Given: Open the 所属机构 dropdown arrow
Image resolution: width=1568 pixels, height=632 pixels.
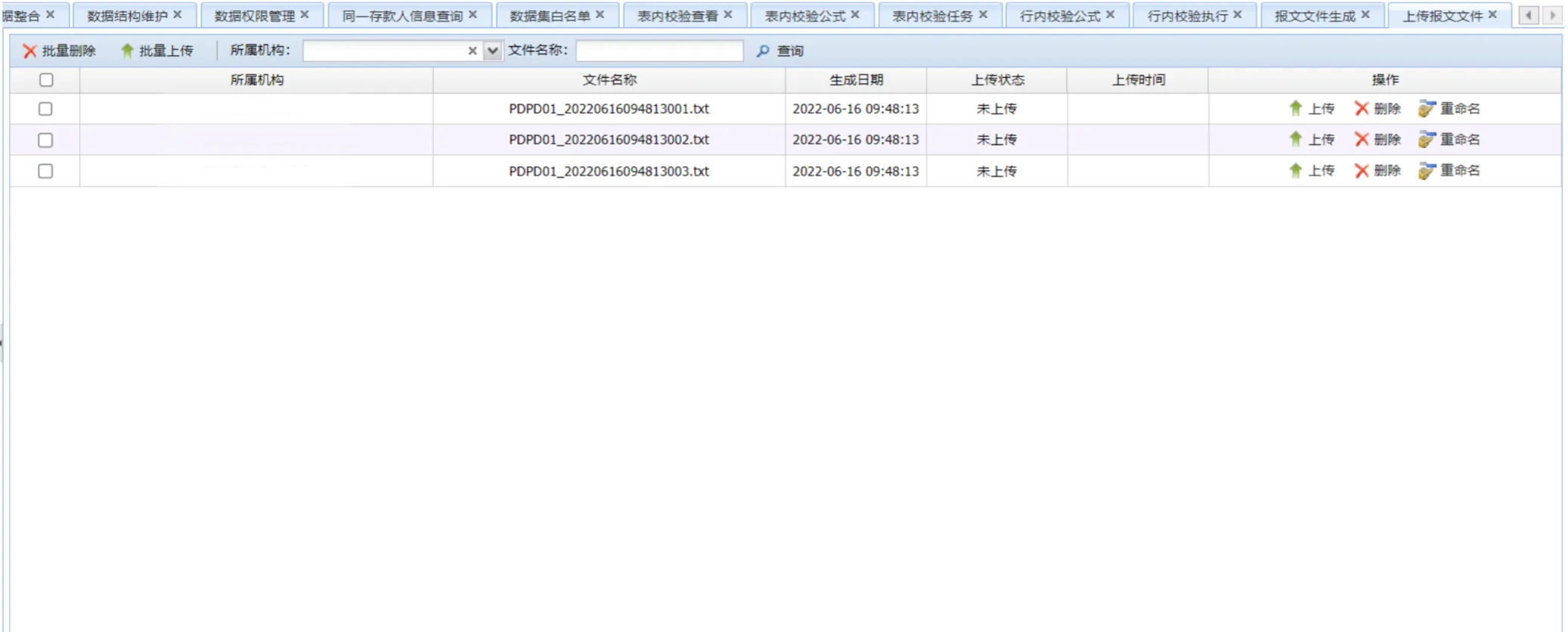Looking at the screenshot, I should (492, 51).
